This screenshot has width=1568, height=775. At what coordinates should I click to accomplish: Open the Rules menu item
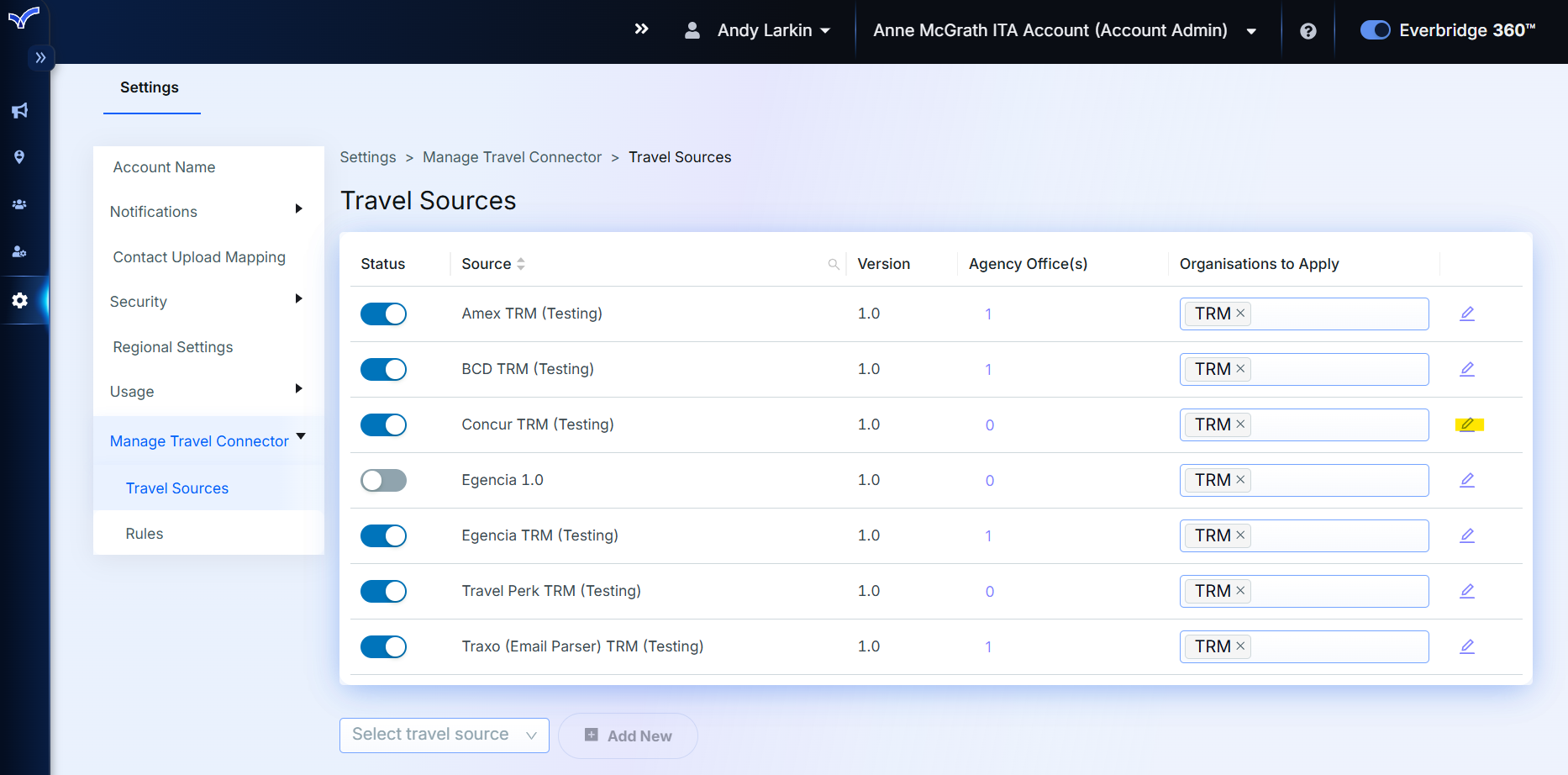point(145,534)
